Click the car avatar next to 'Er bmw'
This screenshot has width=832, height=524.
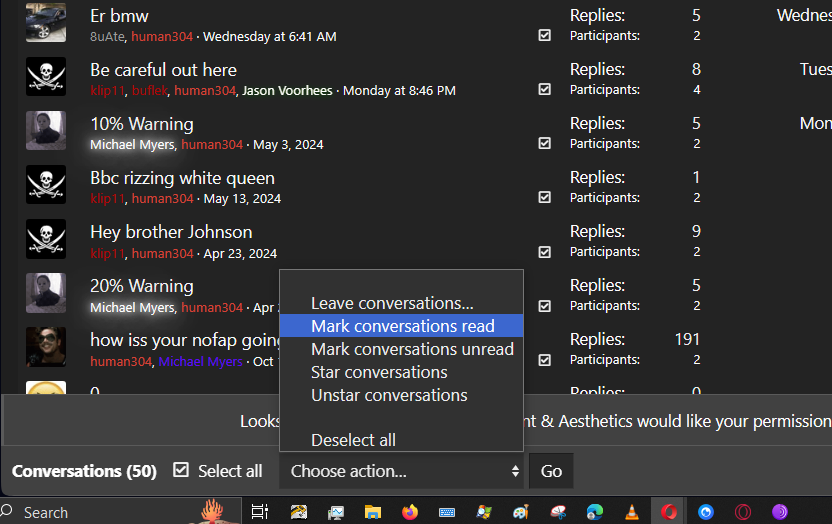pos(46,24)
